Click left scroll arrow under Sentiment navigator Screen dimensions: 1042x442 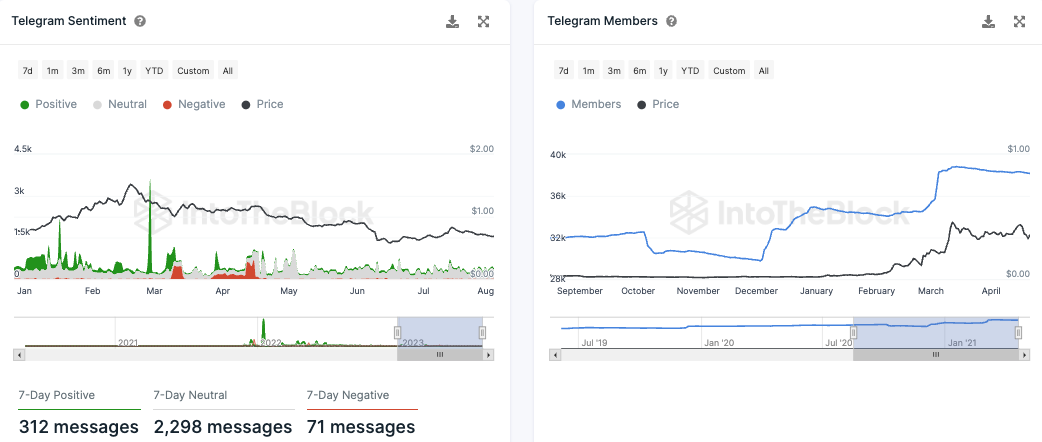pos(19,356)
